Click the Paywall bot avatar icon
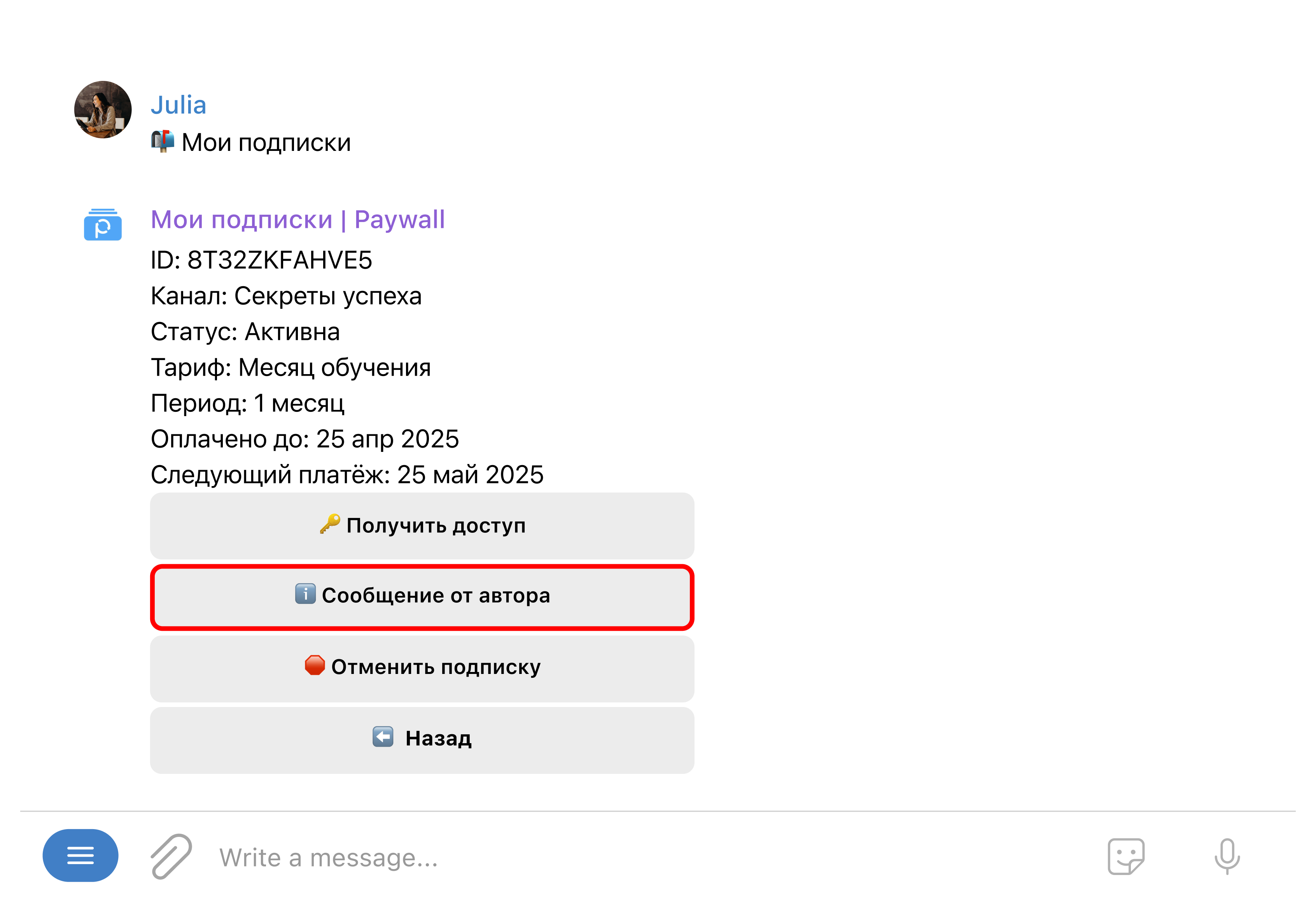Screen dimensions: 1316x924 pos(103,225)
